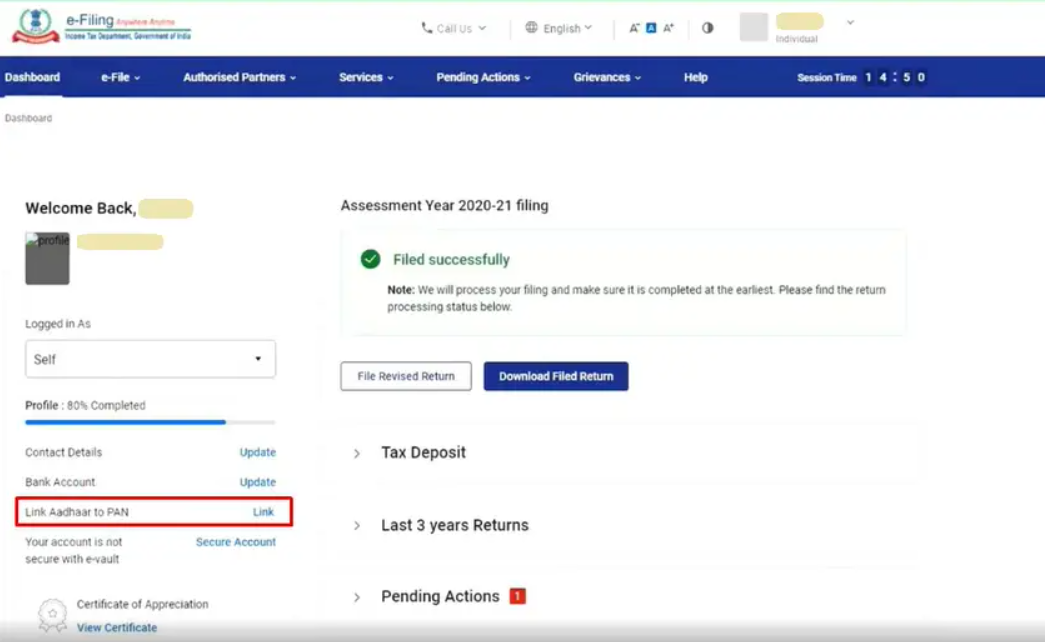This screenshot has width=1045, height=642.
Task: Click the e-Filing portal logo
Action: click(101, 26)
